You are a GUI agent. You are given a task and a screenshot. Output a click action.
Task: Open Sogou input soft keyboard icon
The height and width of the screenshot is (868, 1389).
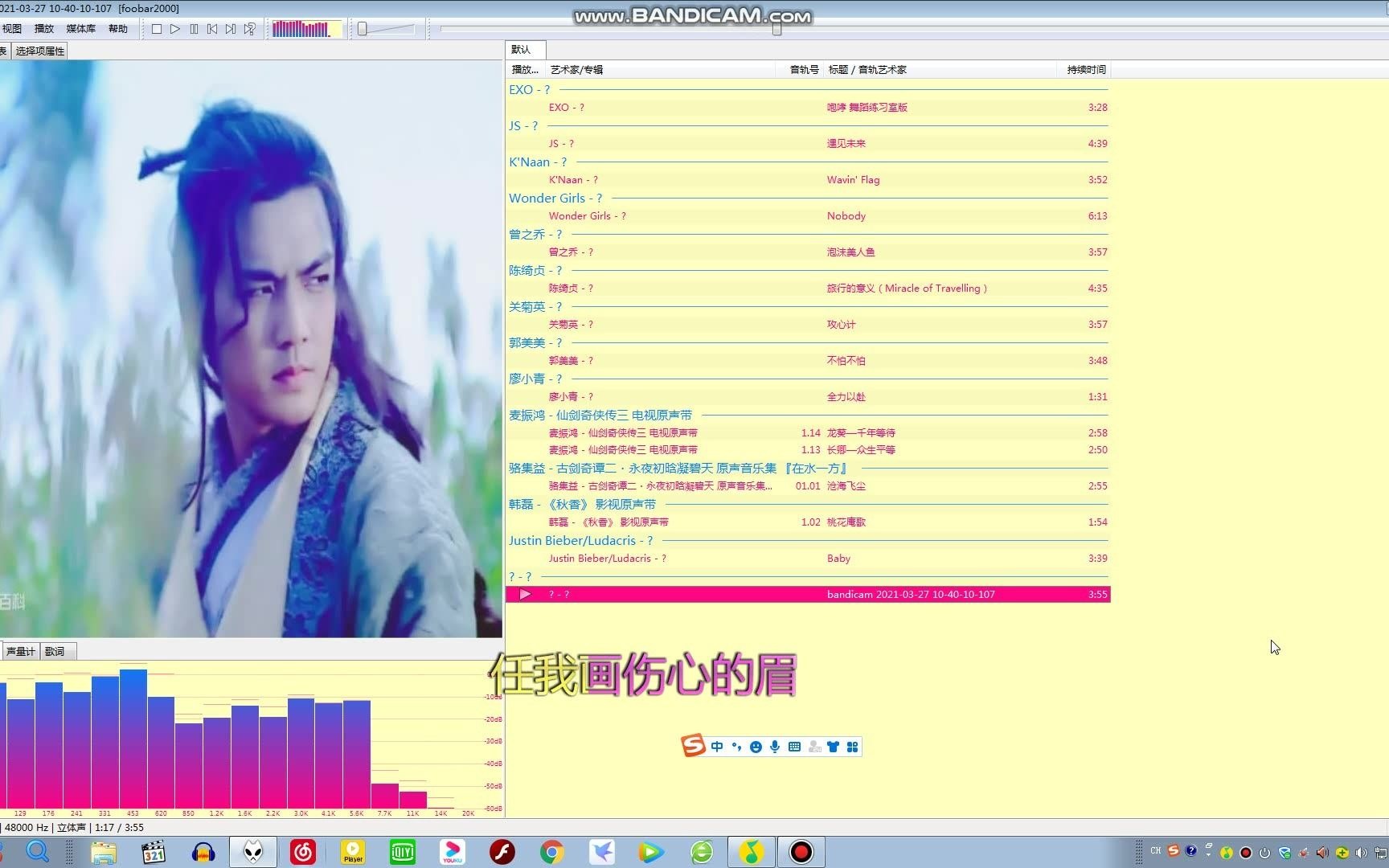794,747
